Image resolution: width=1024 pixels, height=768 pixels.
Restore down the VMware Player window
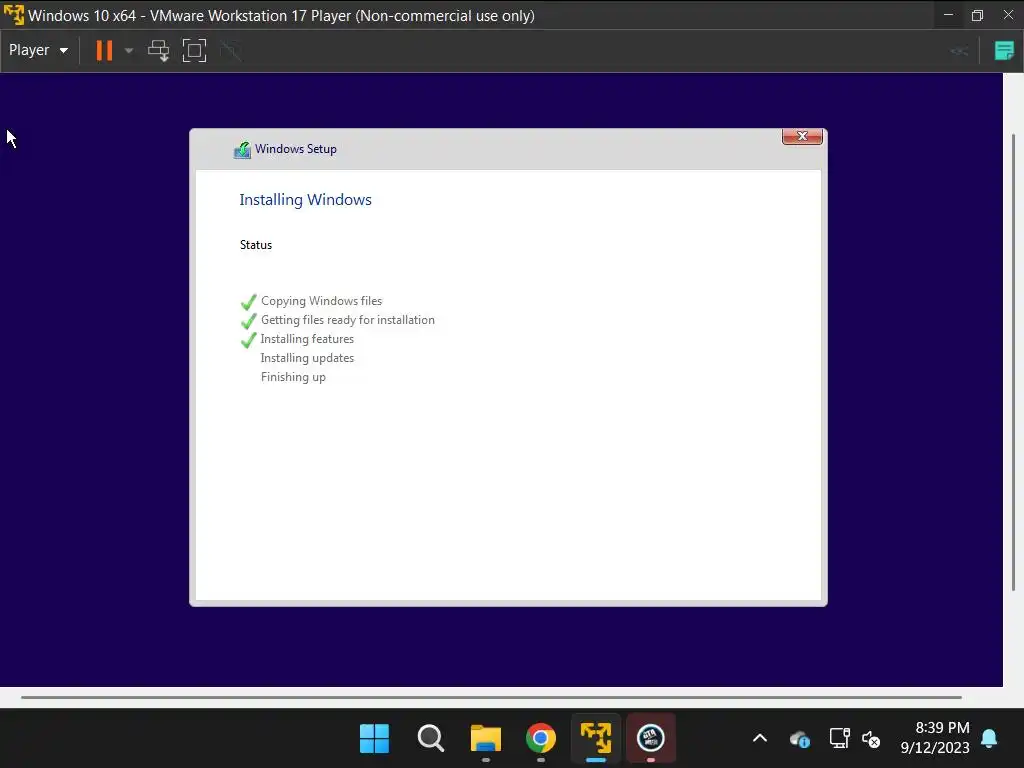coord(977,15)
